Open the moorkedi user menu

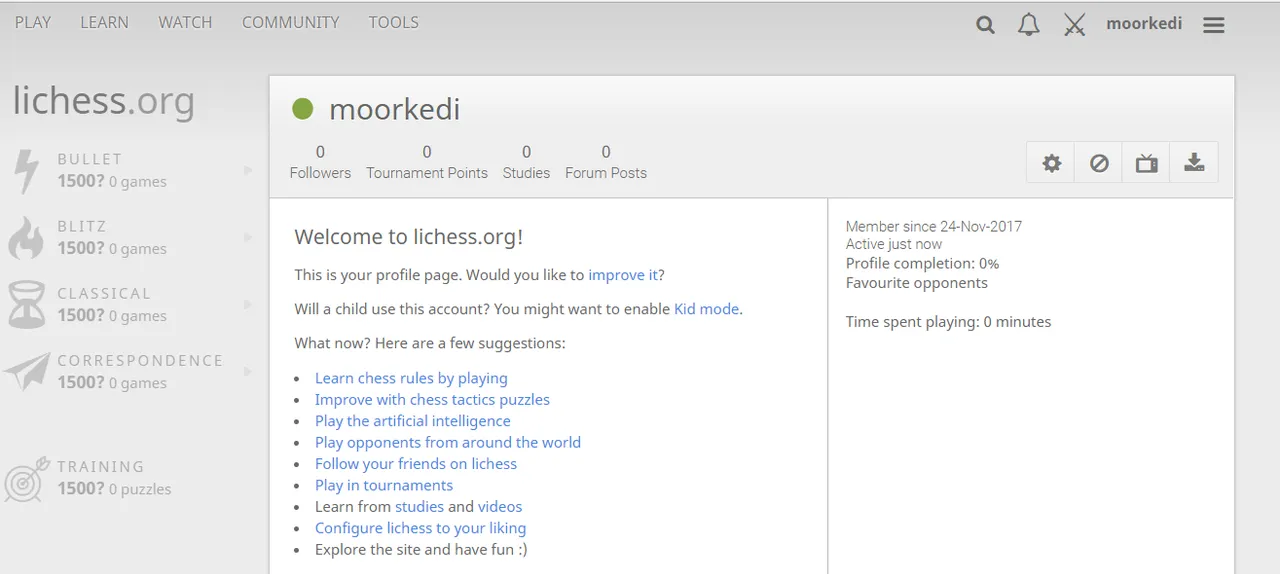click(1144, 23)
